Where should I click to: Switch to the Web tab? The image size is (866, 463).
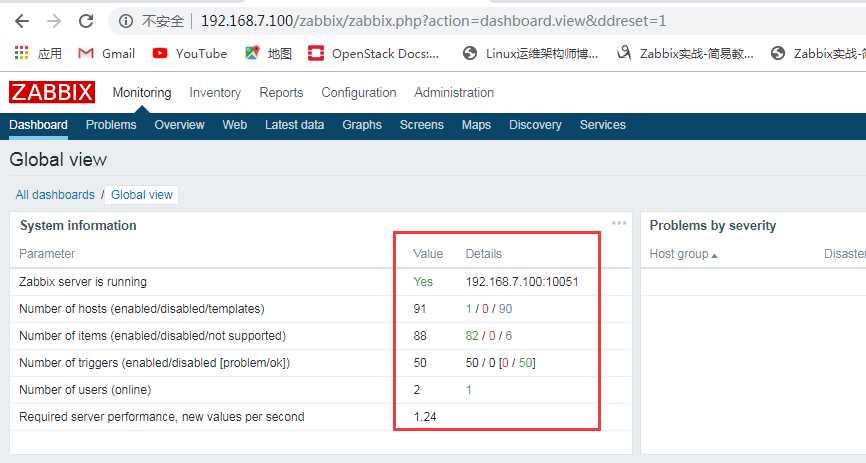tap(235, 125)
